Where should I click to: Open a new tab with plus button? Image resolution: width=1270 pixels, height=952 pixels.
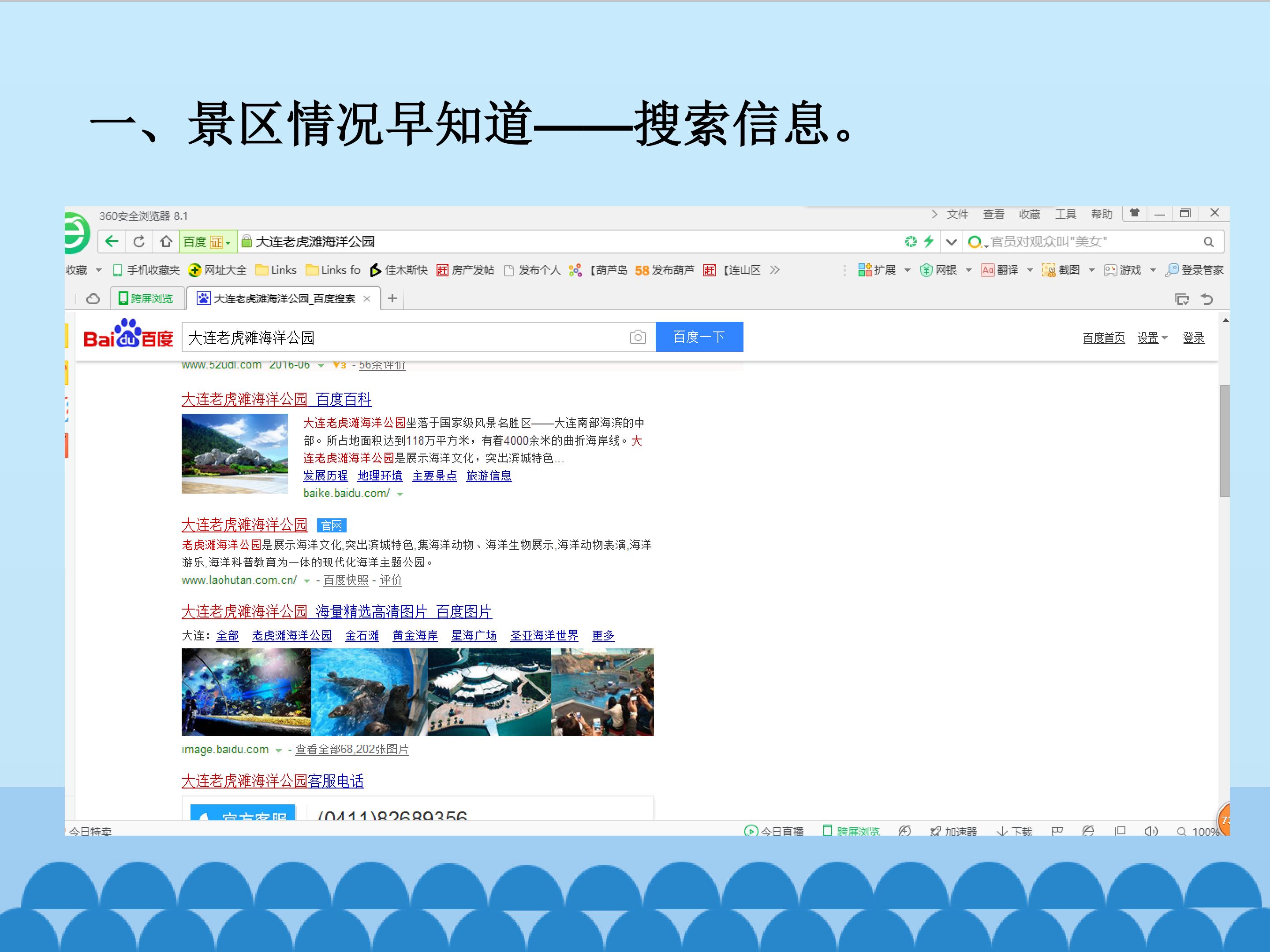pyautogui.click(x=392, y=298)
